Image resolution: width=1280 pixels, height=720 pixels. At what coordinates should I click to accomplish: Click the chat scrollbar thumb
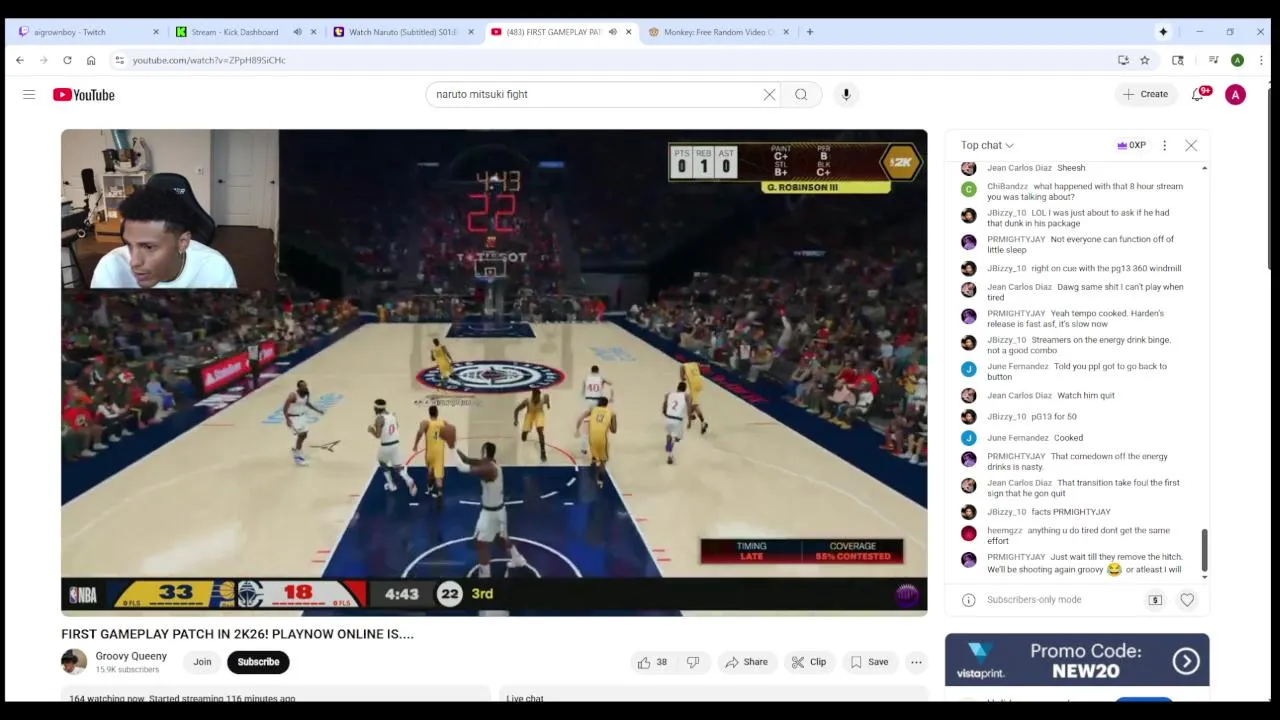pos(1204,550)
